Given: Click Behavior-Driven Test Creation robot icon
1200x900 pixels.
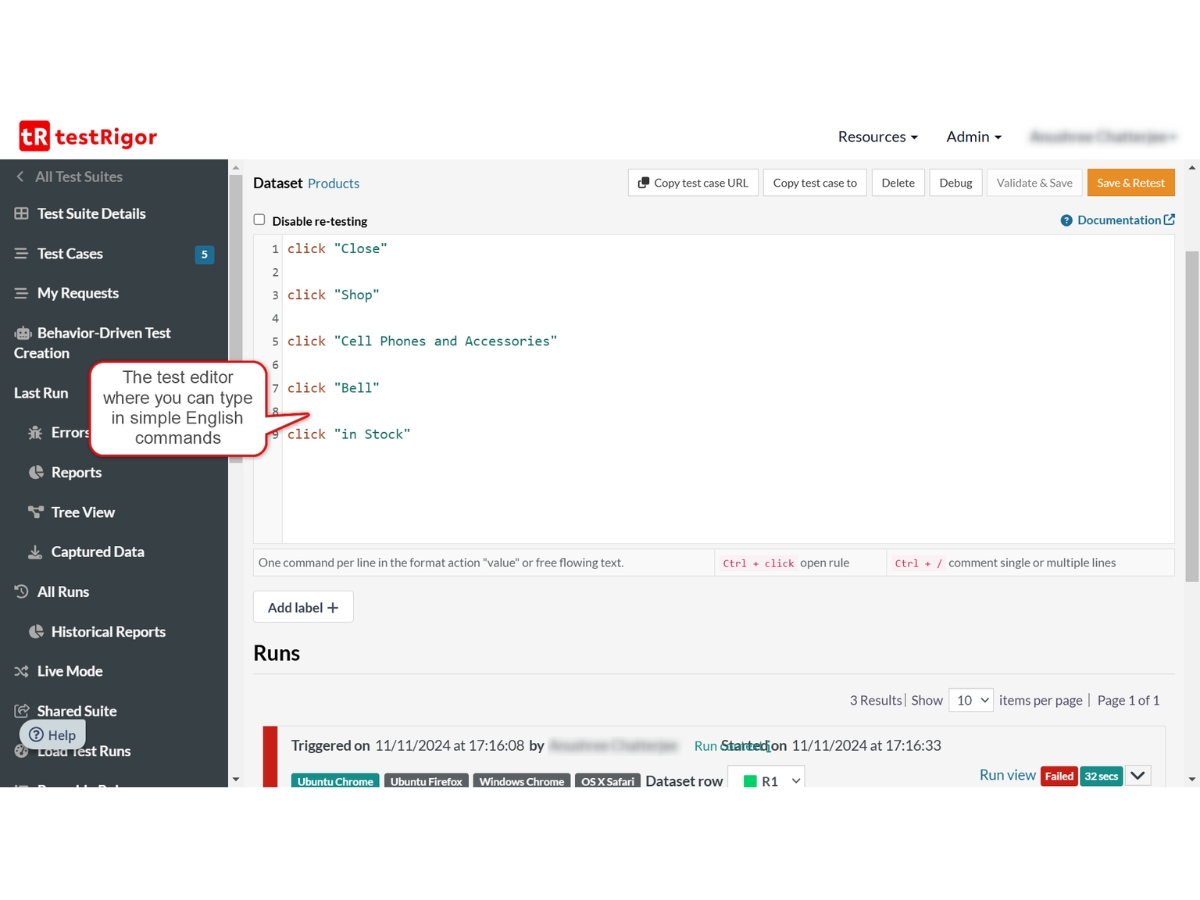Looking at the screenshot, I should click(x=22, y=333).
